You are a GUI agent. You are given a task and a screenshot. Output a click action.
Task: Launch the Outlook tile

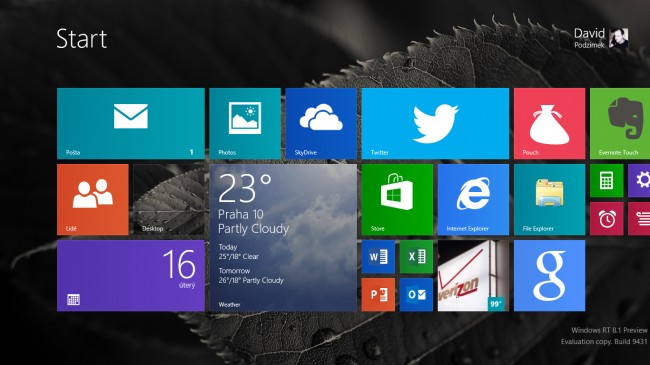[x=416, y=295]
